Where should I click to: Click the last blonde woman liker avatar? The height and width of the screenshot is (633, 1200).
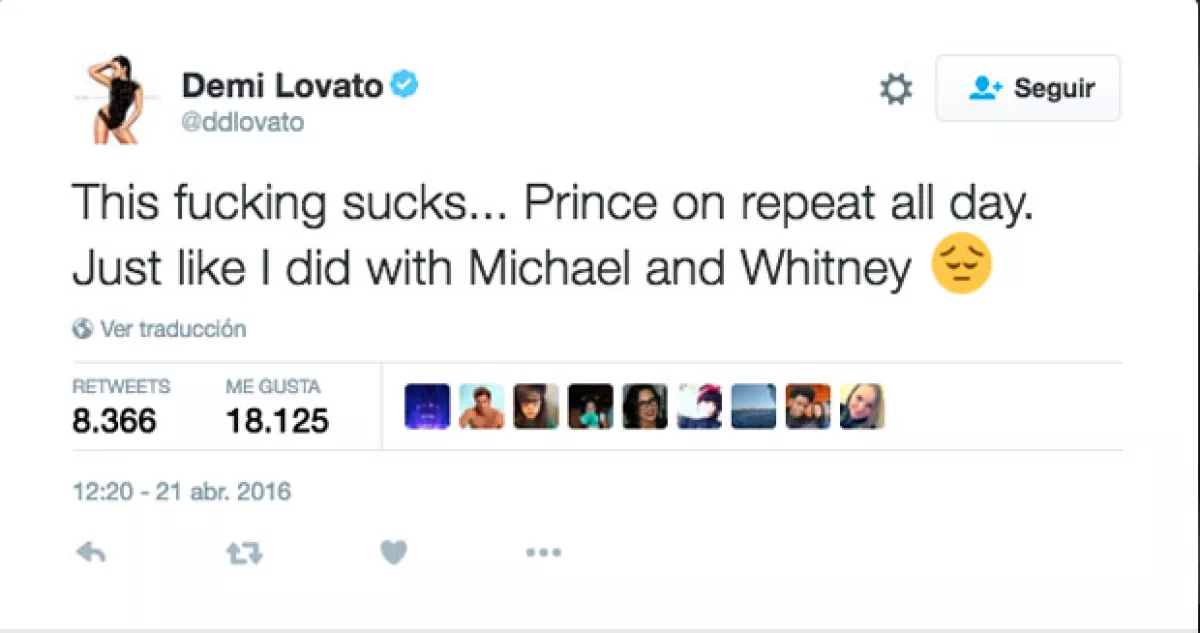pos(862,407)
